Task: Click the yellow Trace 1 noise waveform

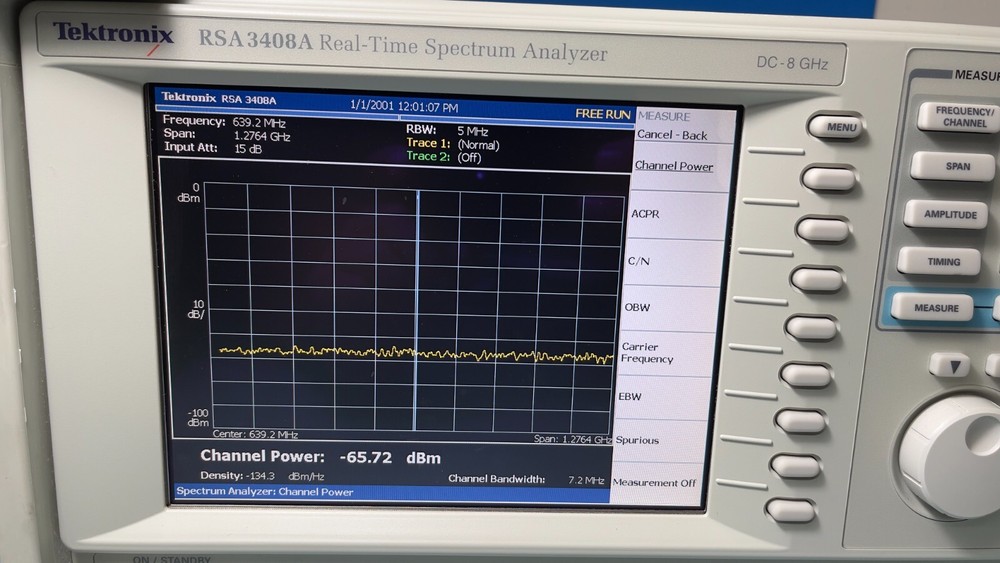Action: pyautogui.click(x=416, y=353)
